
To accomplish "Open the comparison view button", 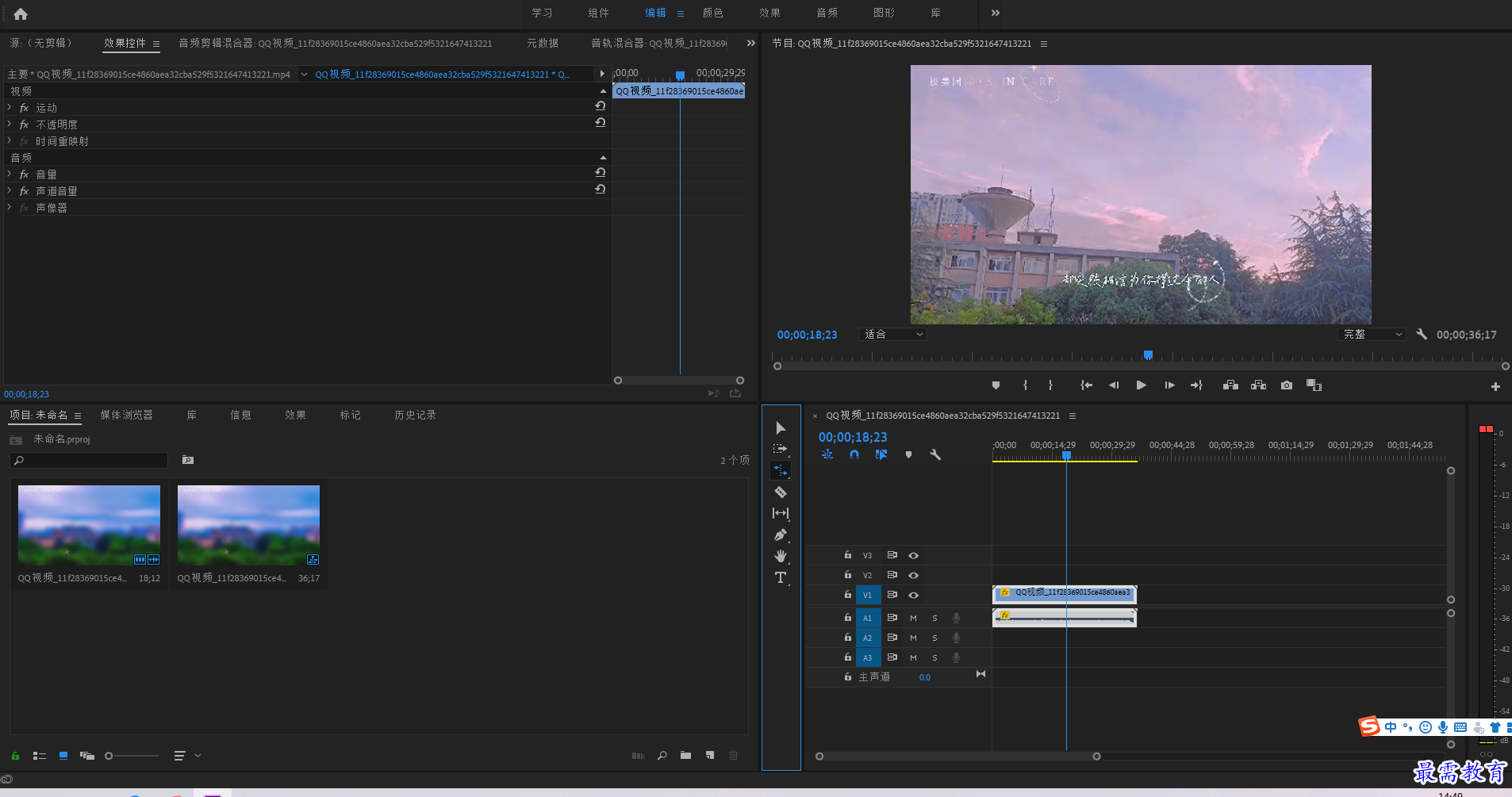I will point(1314,385).
